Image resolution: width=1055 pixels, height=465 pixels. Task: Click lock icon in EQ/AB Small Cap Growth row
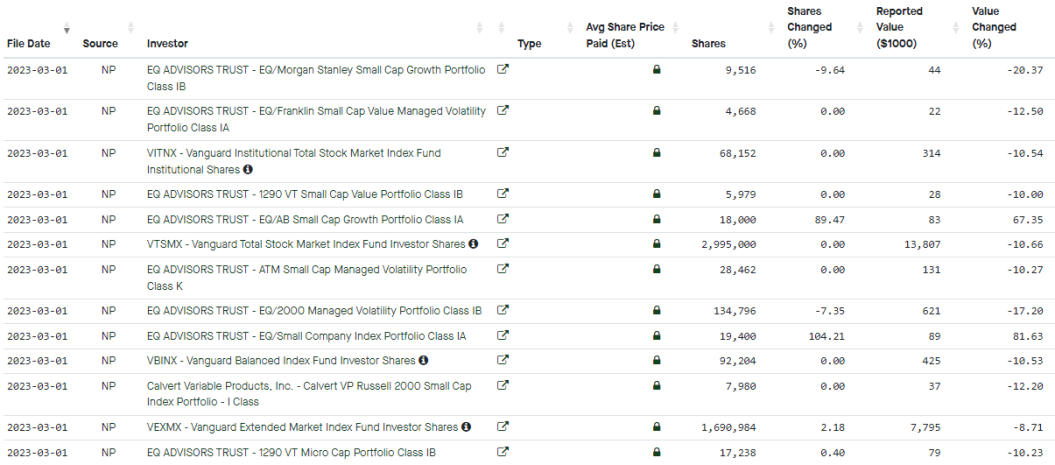coord(657,219)
